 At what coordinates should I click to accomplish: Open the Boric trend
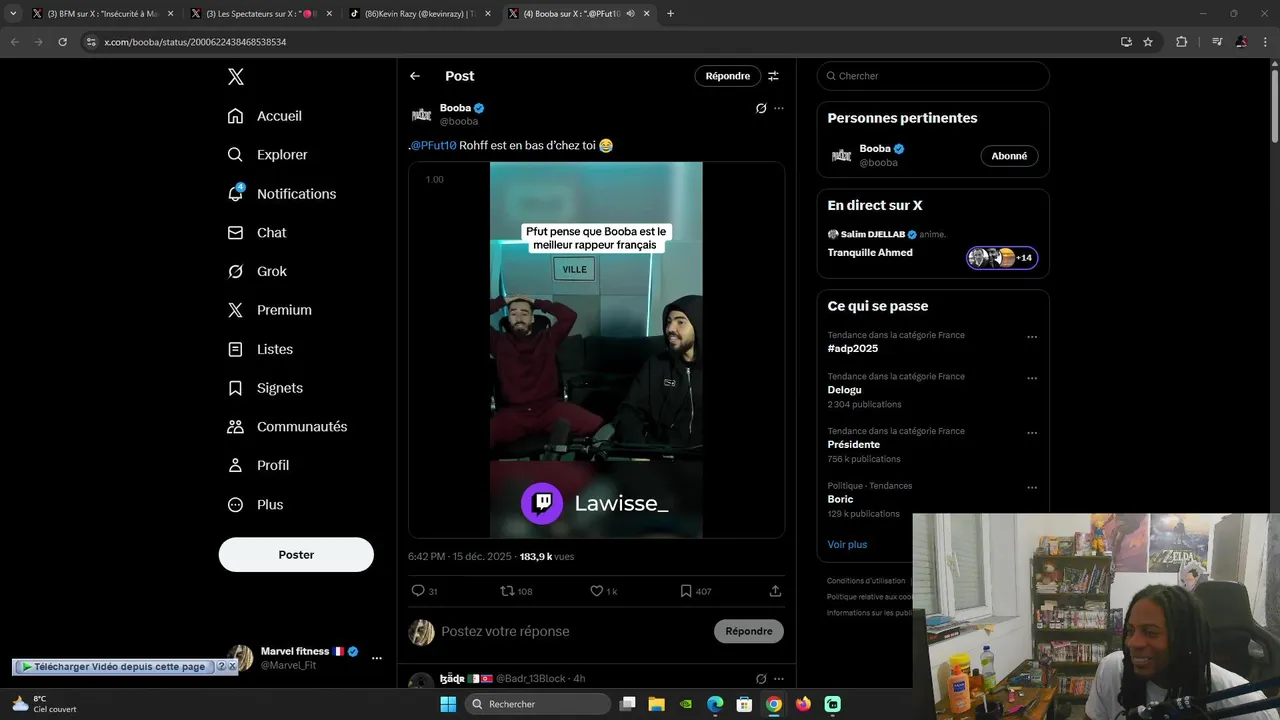coord(840,499)
